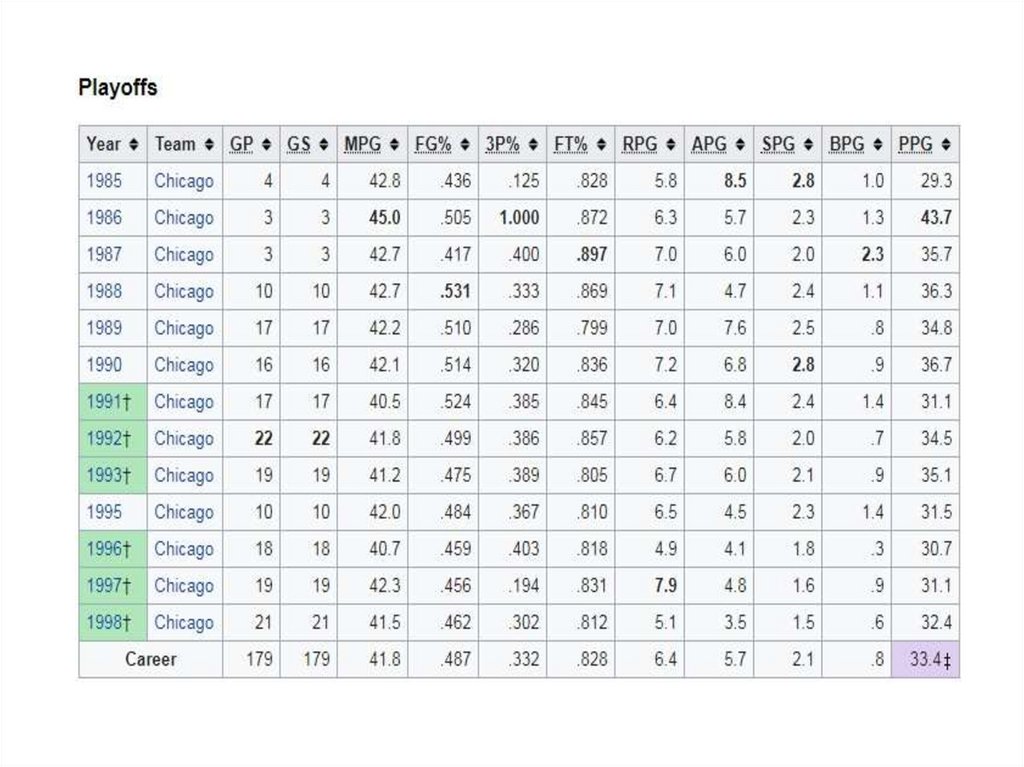The width and height of the screenshot is (1024, 767).
Task: Sort by BPG using its sort arrows
Action: pyautogui.click(x=877, y=144)
